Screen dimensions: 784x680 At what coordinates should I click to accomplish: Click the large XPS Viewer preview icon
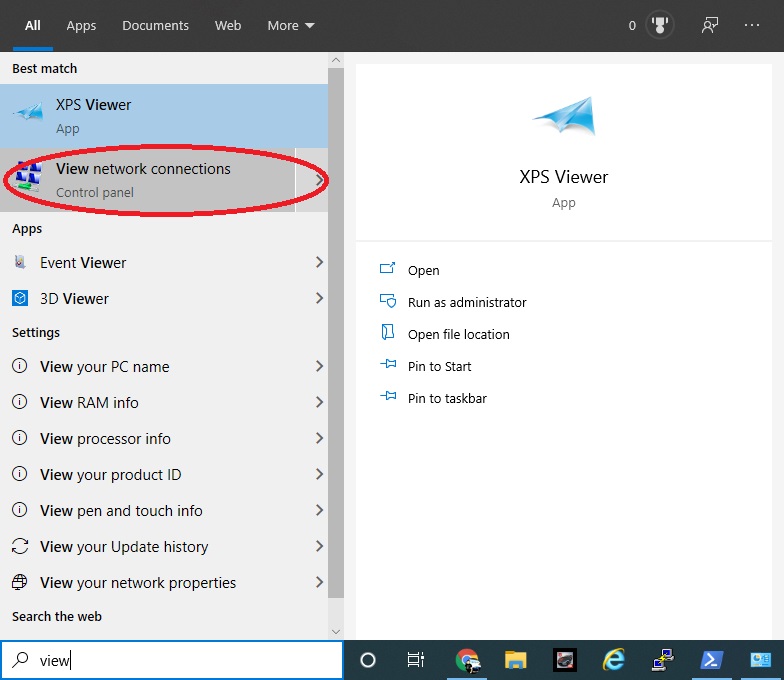(x=564, y=116)
